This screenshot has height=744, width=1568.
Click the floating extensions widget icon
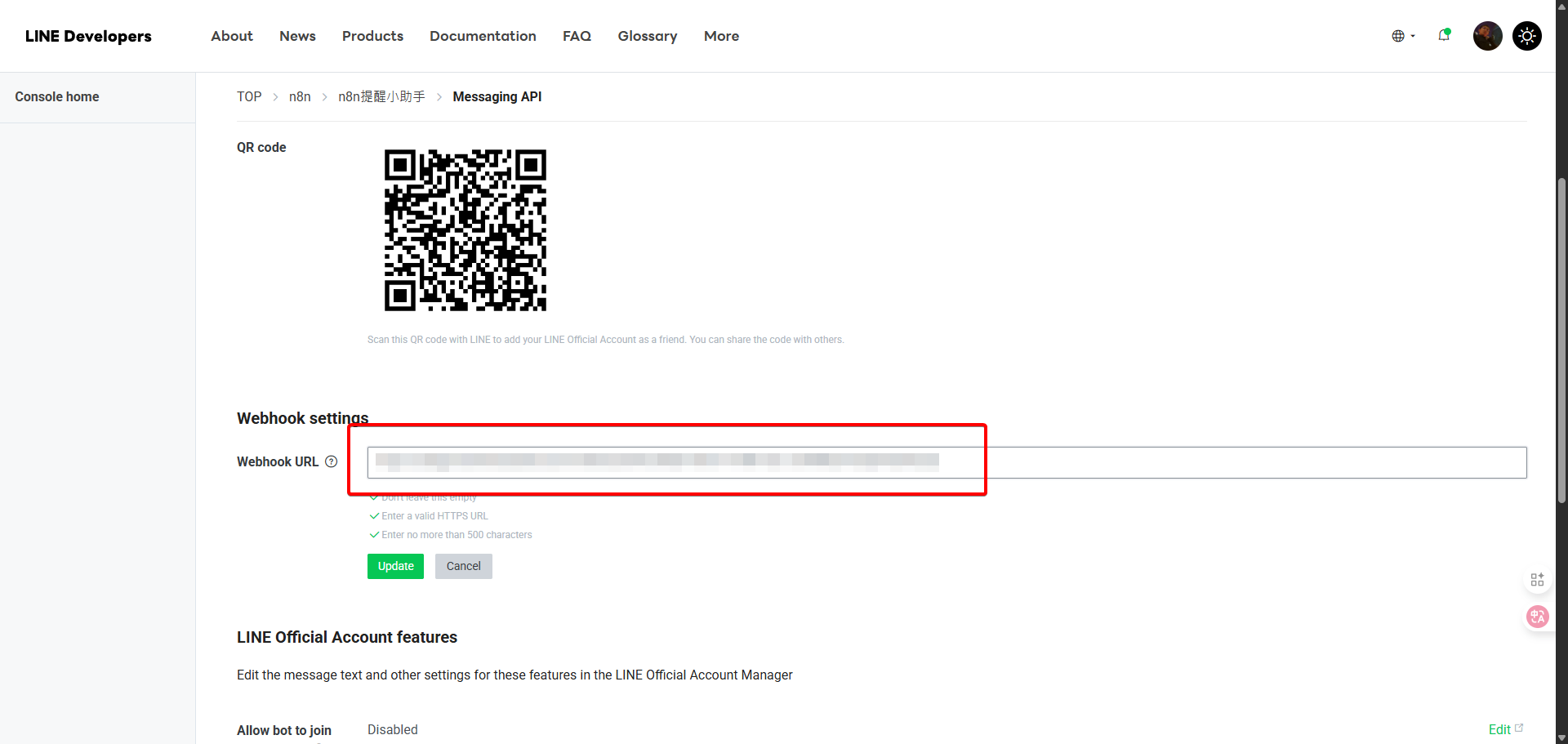(x=1538, y=580)
